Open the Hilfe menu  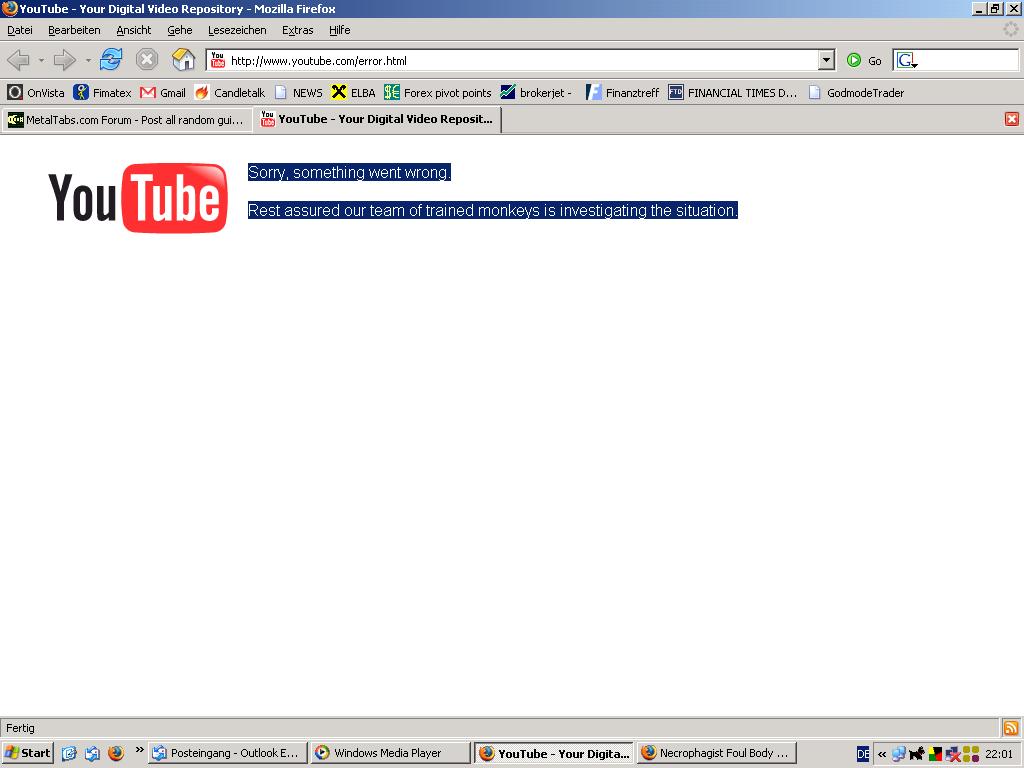click(340, 30)
